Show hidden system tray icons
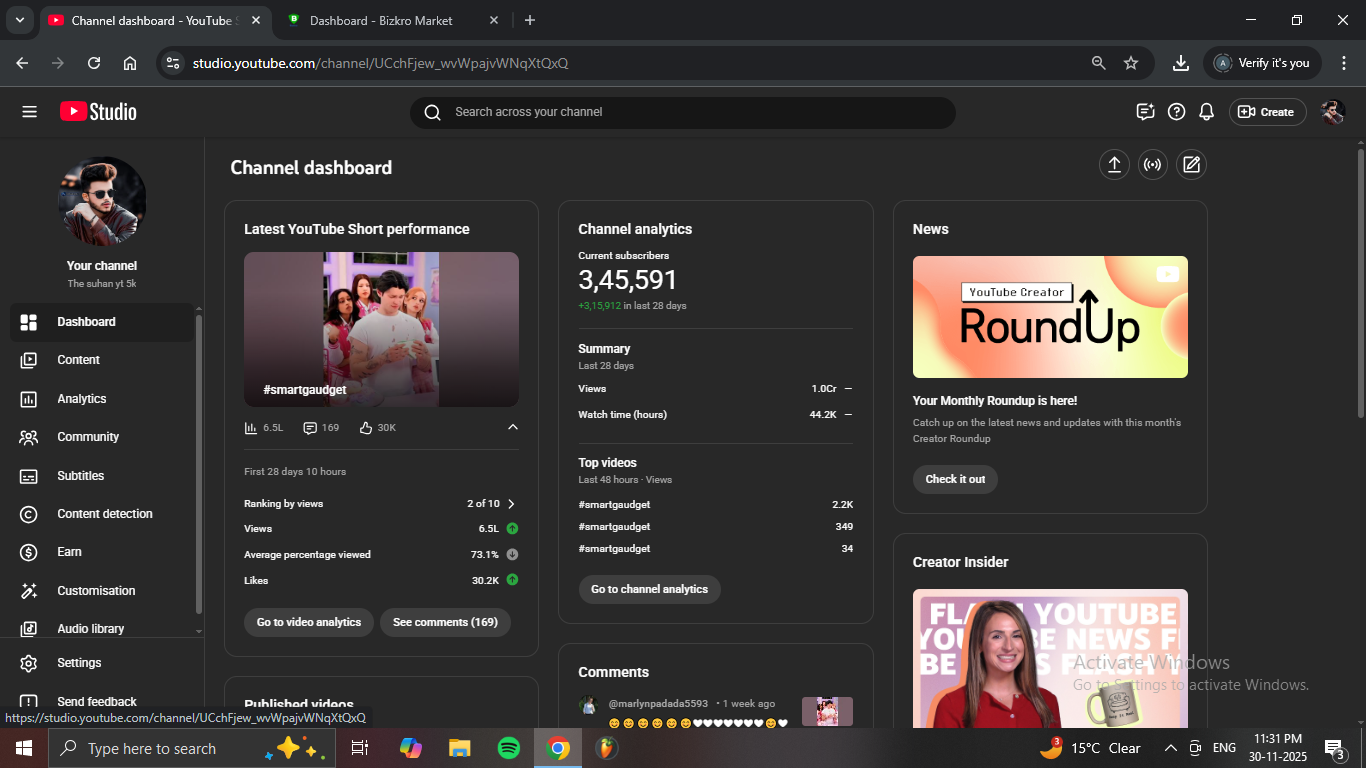The width and height of the screenshot is (1366, 768). pyautogui.click(x=1170, y=748)
